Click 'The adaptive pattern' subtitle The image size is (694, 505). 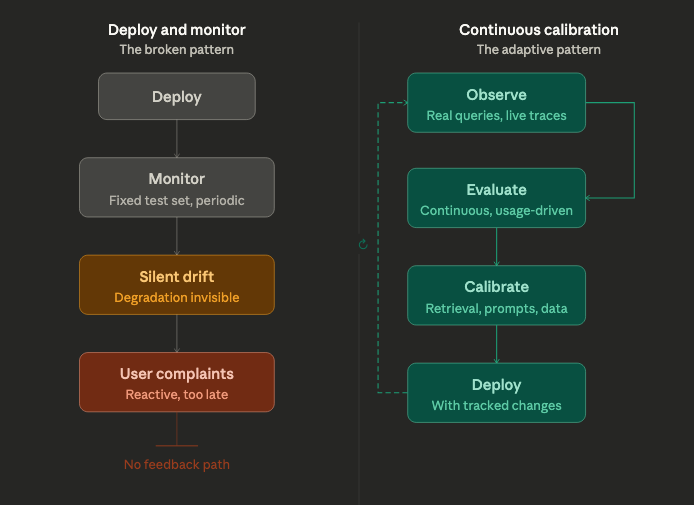coord(539,50)
